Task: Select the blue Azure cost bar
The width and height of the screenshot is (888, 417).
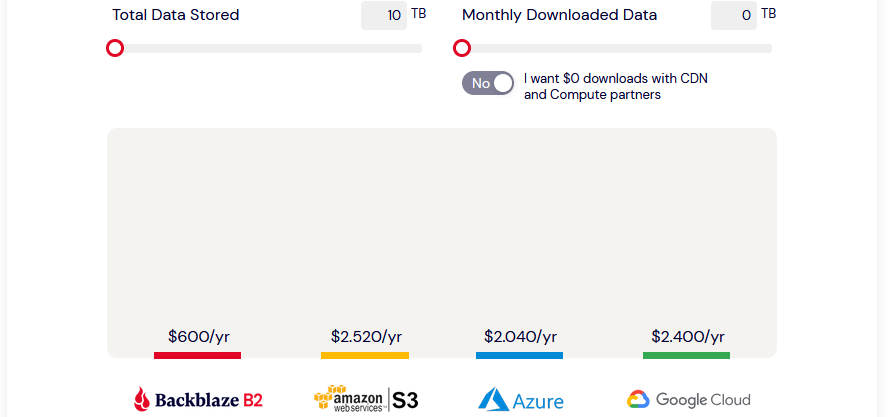Action: 519,355
